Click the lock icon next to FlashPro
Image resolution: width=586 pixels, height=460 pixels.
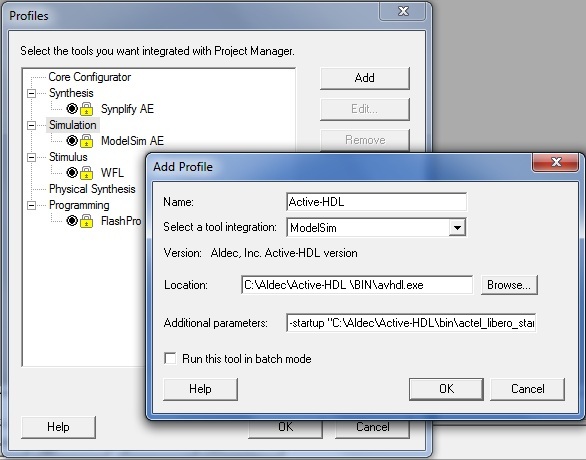[86, 221]
